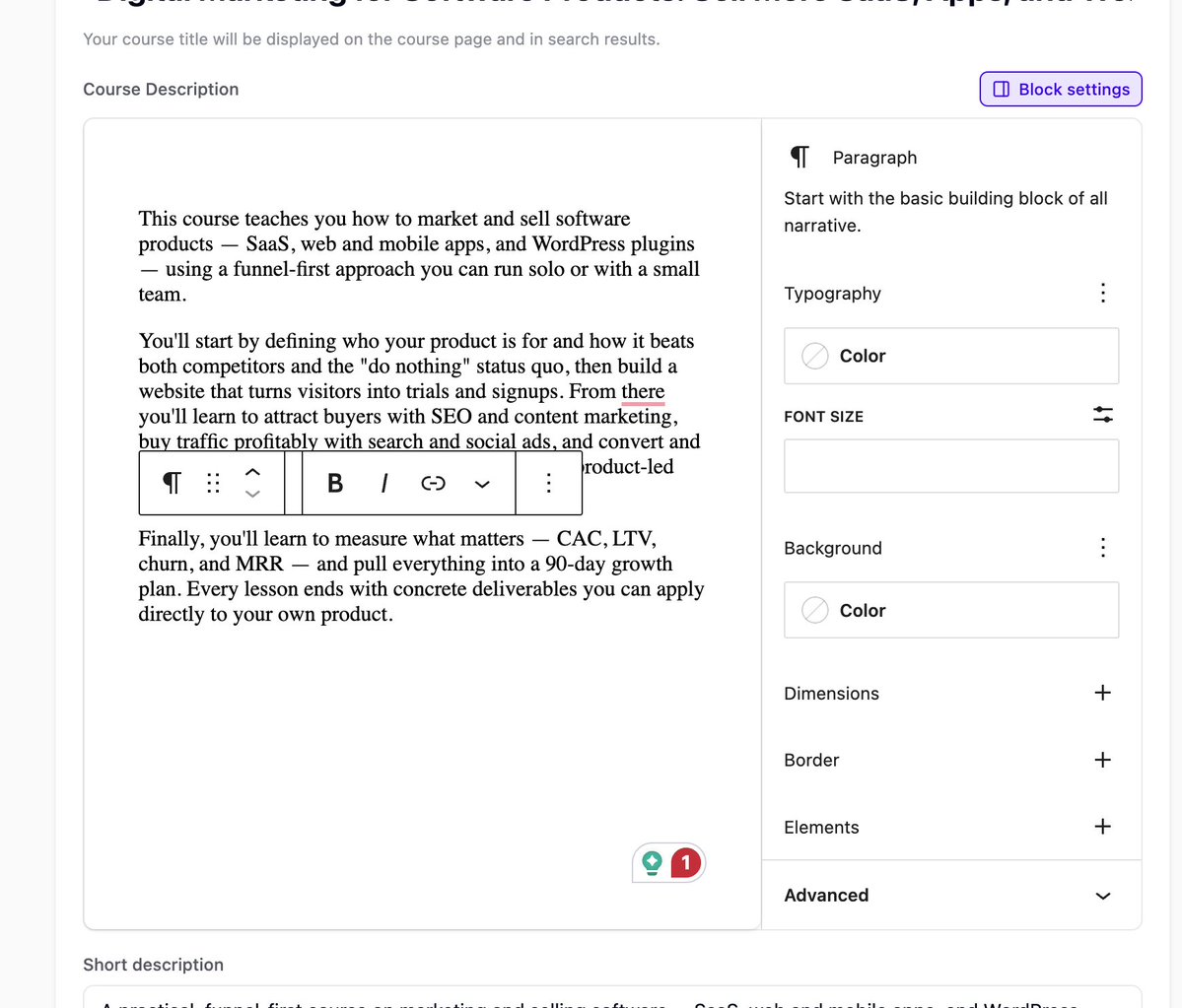This screenshot has height=1008, width=1182.
Task: Click the 'FONT SIZE' label
Action: pos(824,417)
